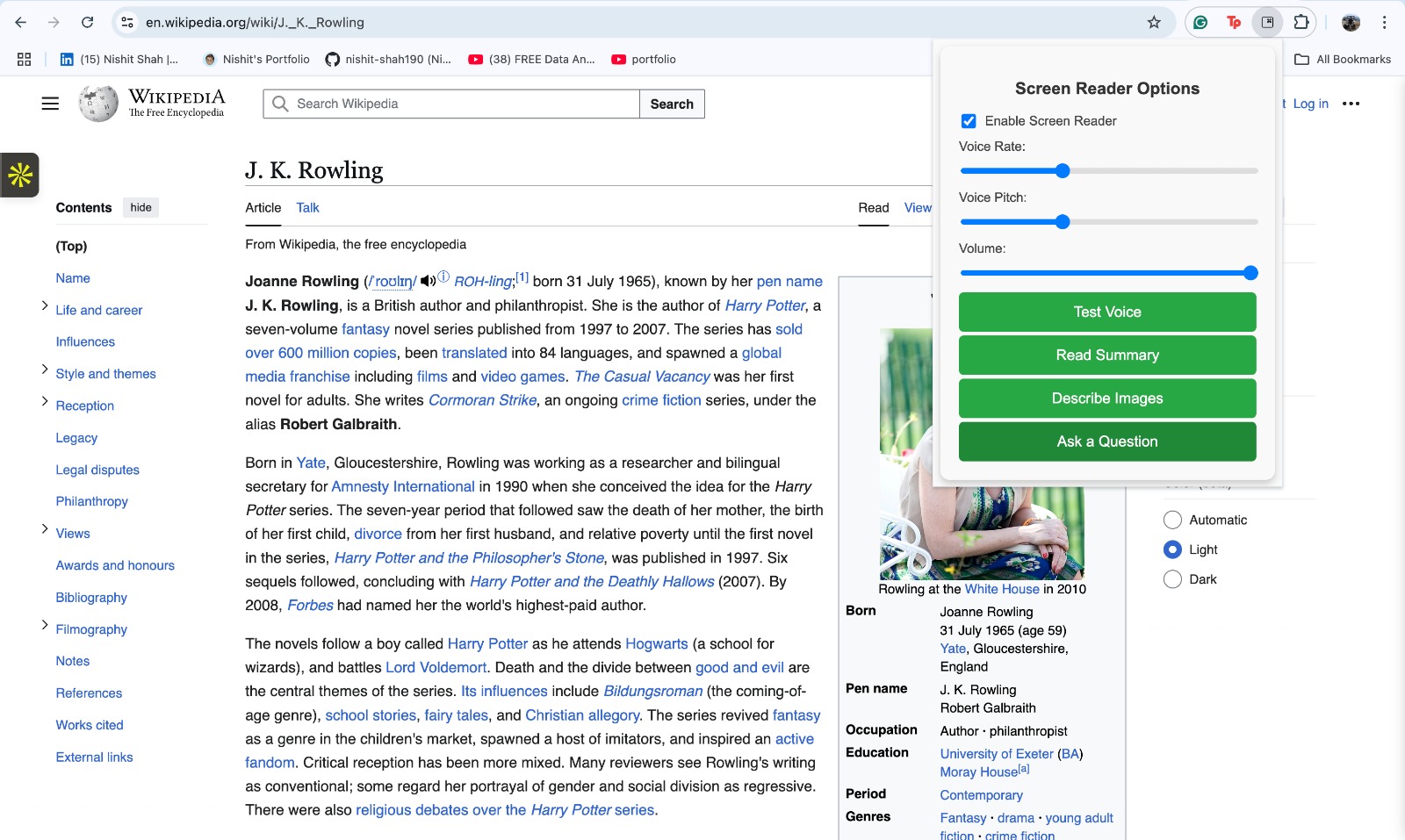Expand the Style and themes section

45,370
